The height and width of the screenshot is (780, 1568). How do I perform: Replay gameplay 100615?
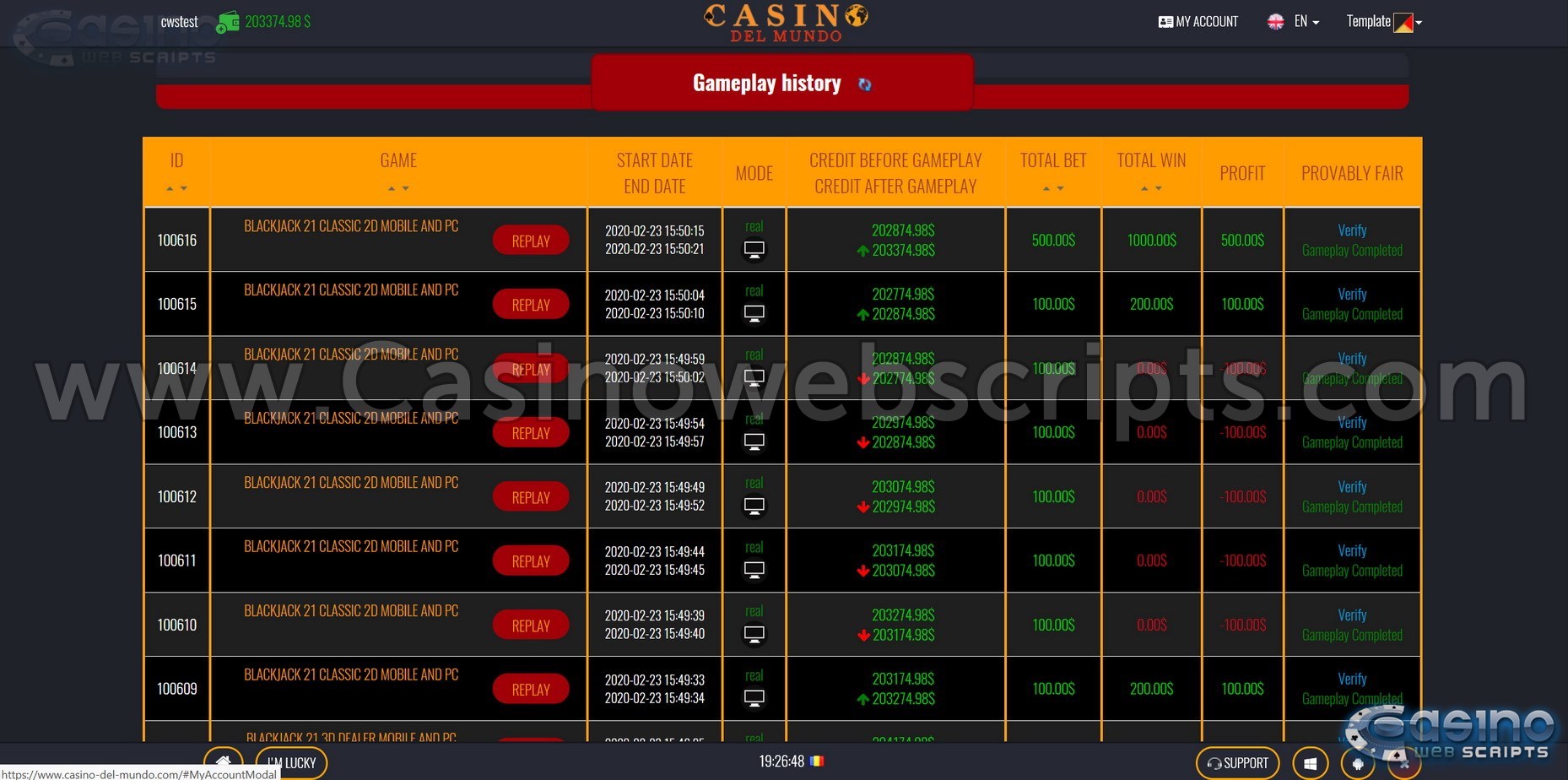[531, 305]
